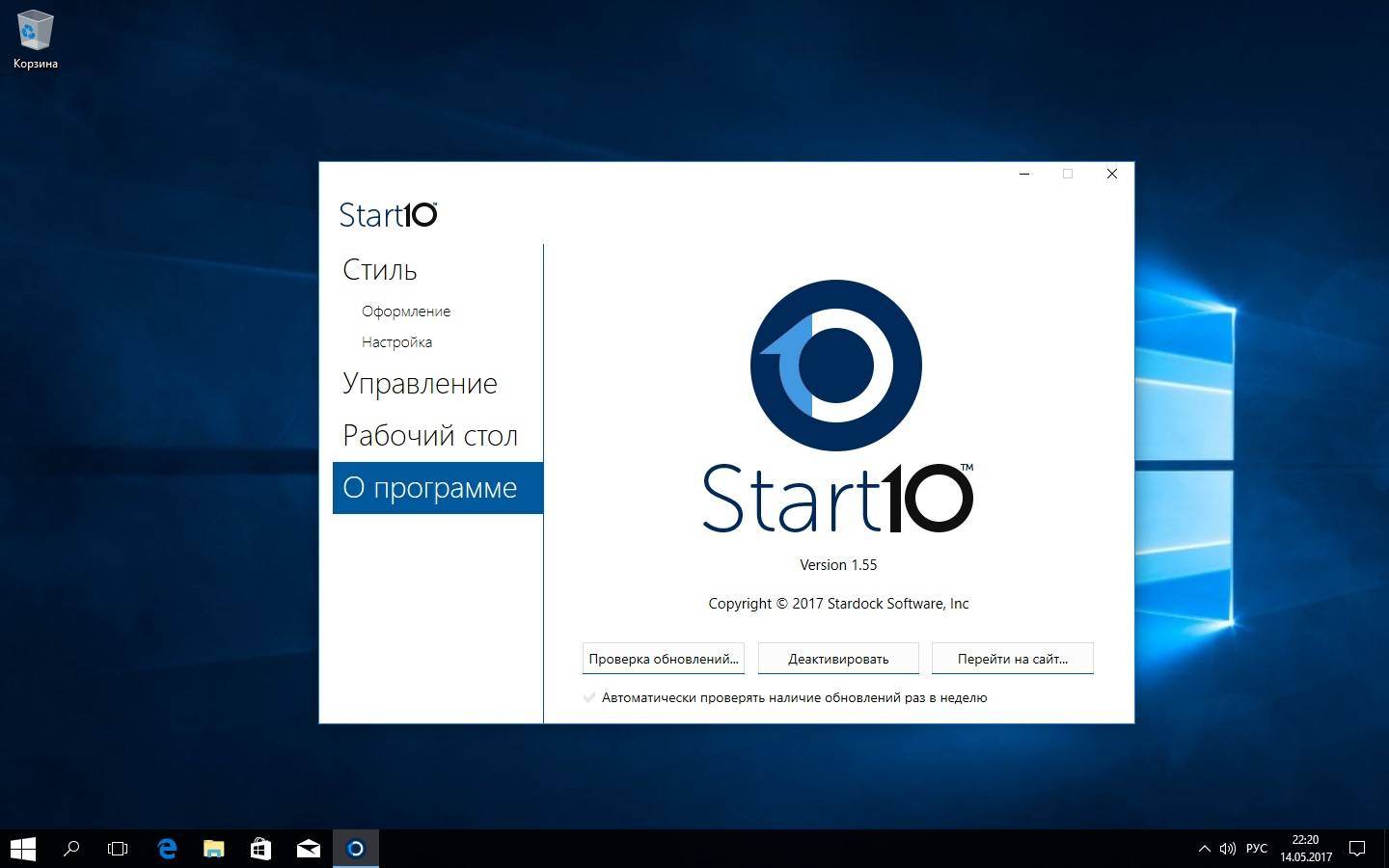Click the Перейти на сайт button
The height and width of the screenshot is (868, 1389).
coord(1012,659)
